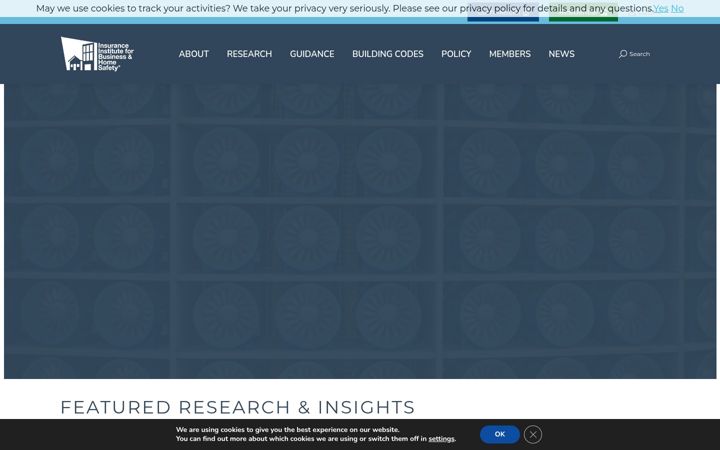Open the BUILDING CODES menu
720x450 pixels.
click(x=388, y=54)
